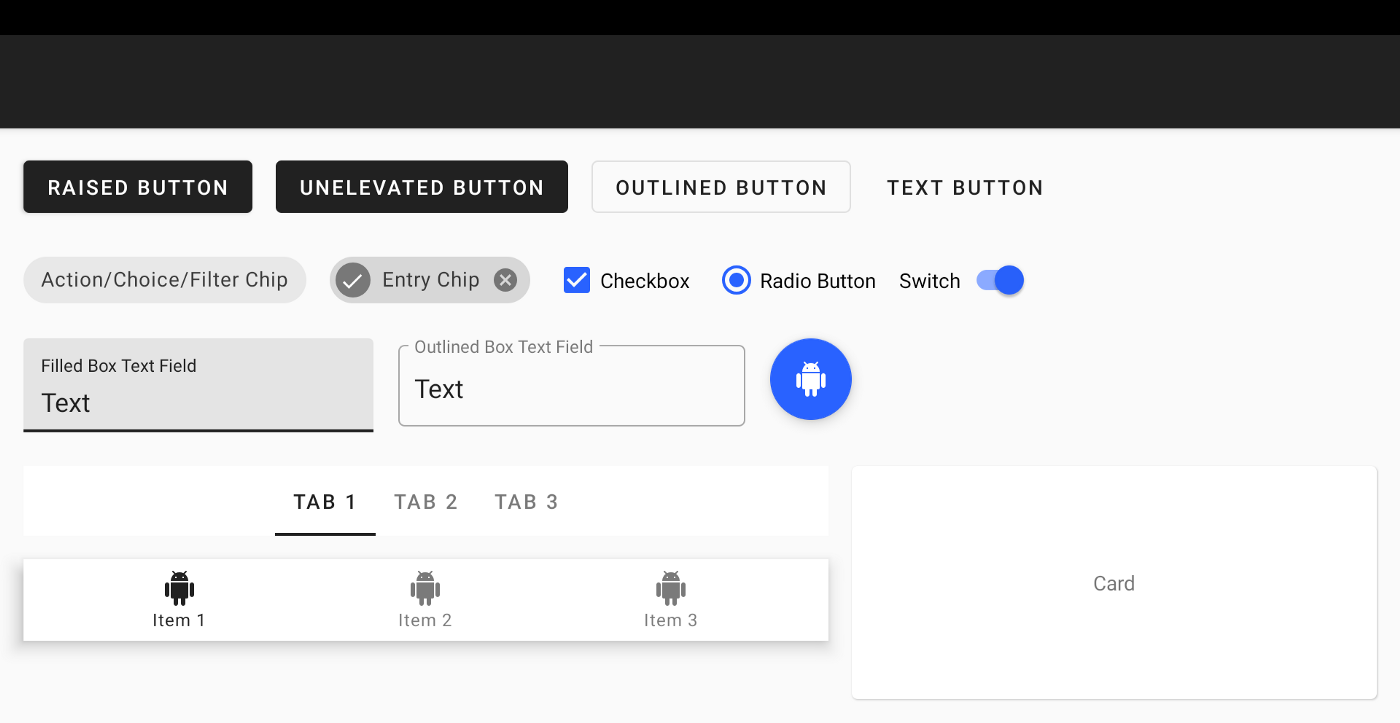The width and height of the screenshot is (1400, 723).
Task: Switch to Tab 1
Action: click(325, 502)
